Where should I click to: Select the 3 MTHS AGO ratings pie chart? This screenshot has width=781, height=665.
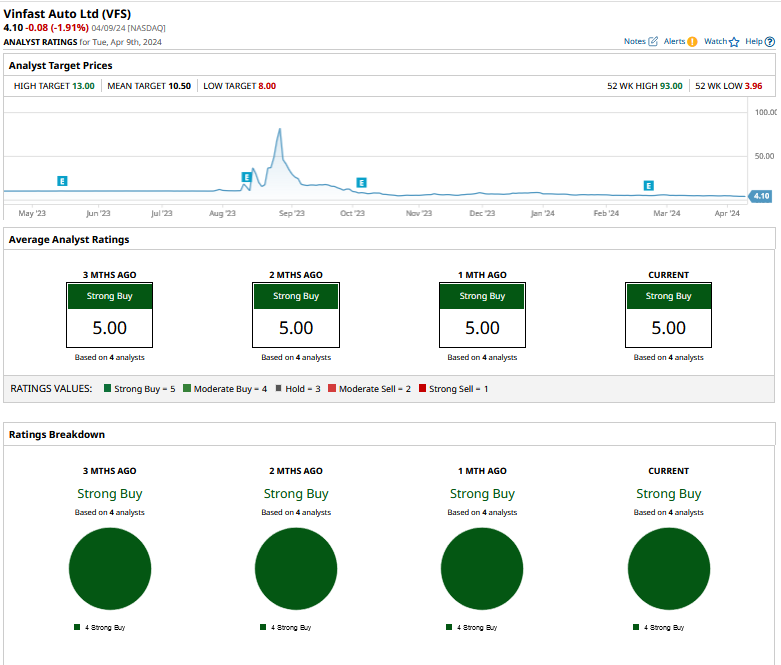pos(110,568)
